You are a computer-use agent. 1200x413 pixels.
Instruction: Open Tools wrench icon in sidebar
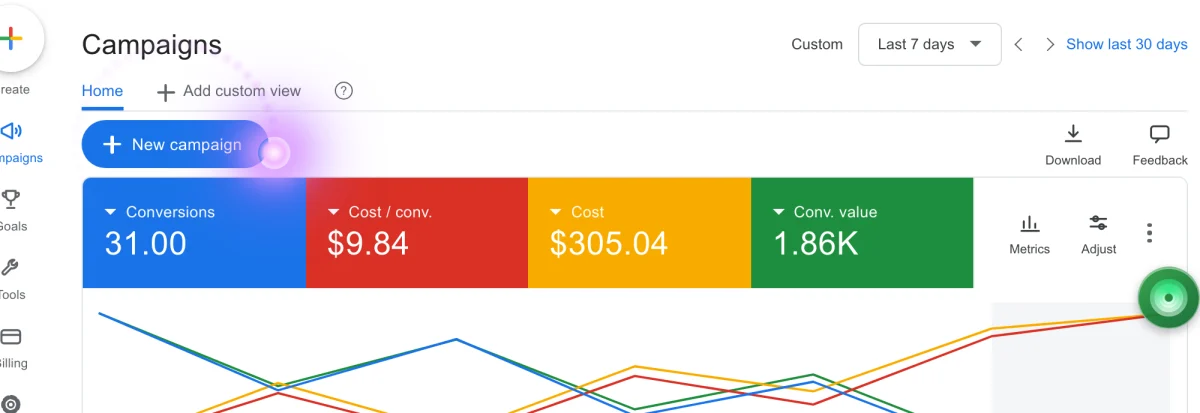[11, 267]
